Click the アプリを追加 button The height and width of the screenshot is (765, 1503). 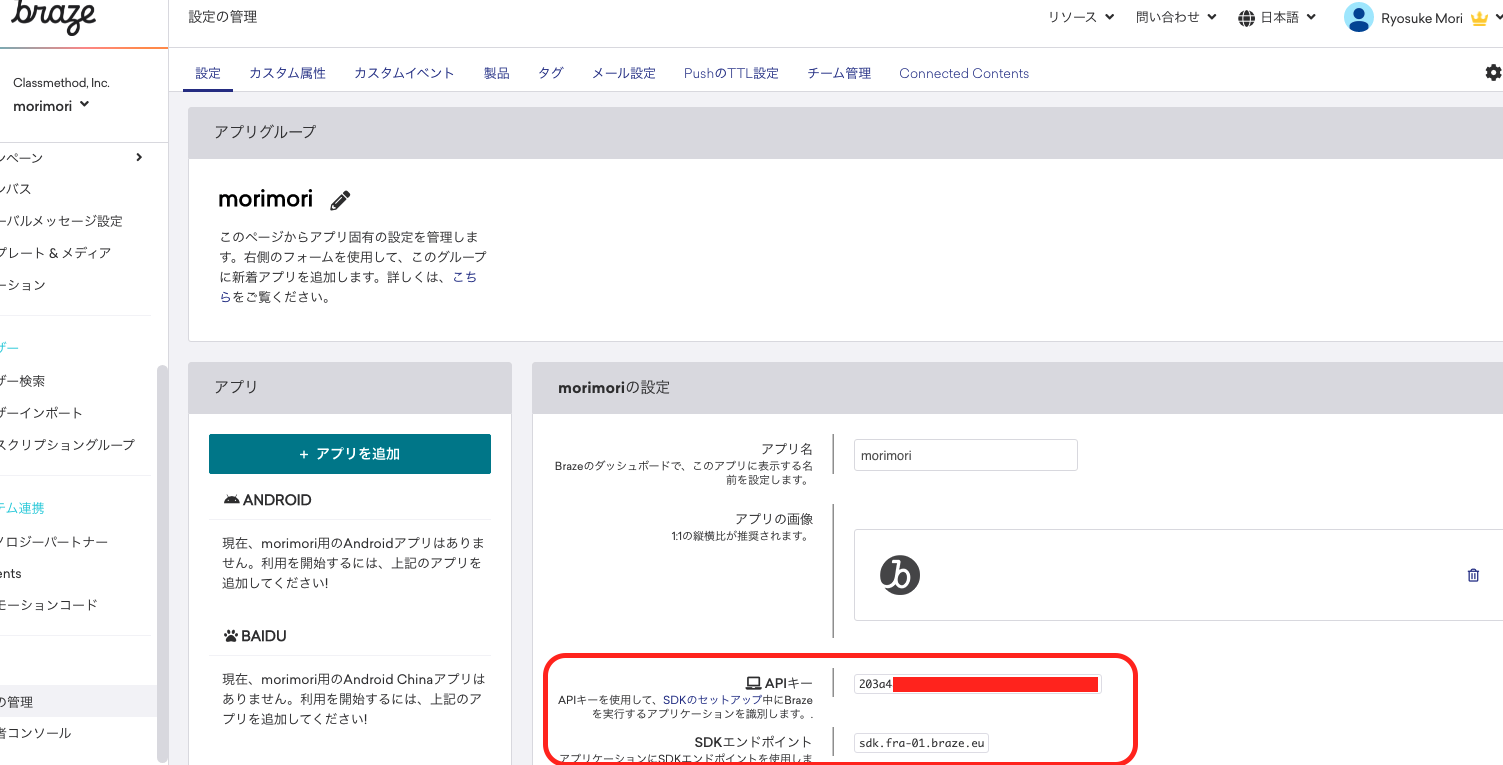click(x=349, y=453)
